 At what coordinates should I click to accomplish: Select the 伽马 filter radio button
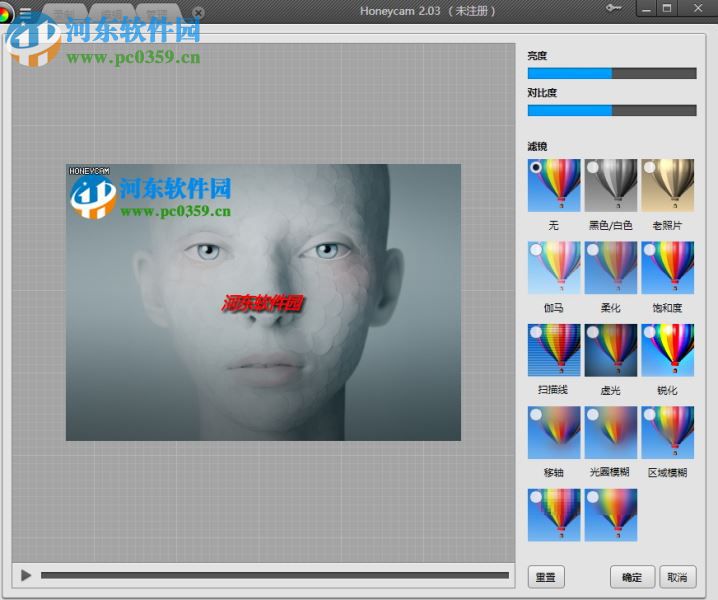point(536,250)
